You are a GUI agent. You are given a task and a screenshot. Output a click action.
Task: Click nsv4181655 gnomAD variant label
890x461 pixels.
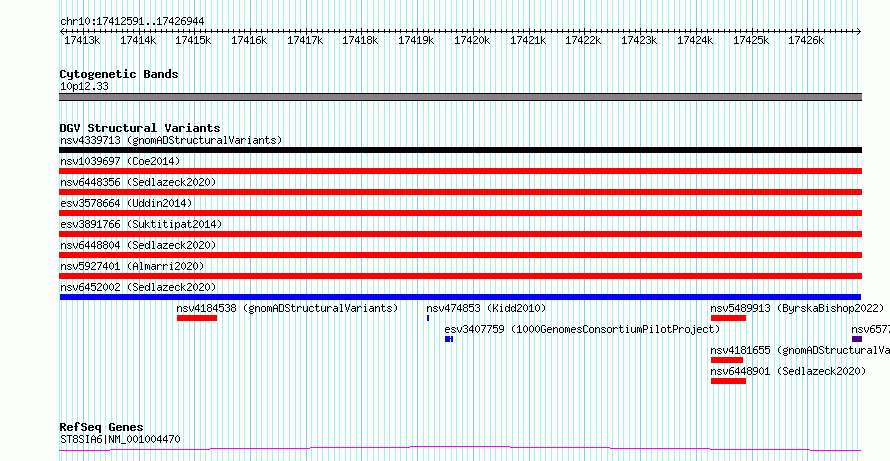(800, 350)
